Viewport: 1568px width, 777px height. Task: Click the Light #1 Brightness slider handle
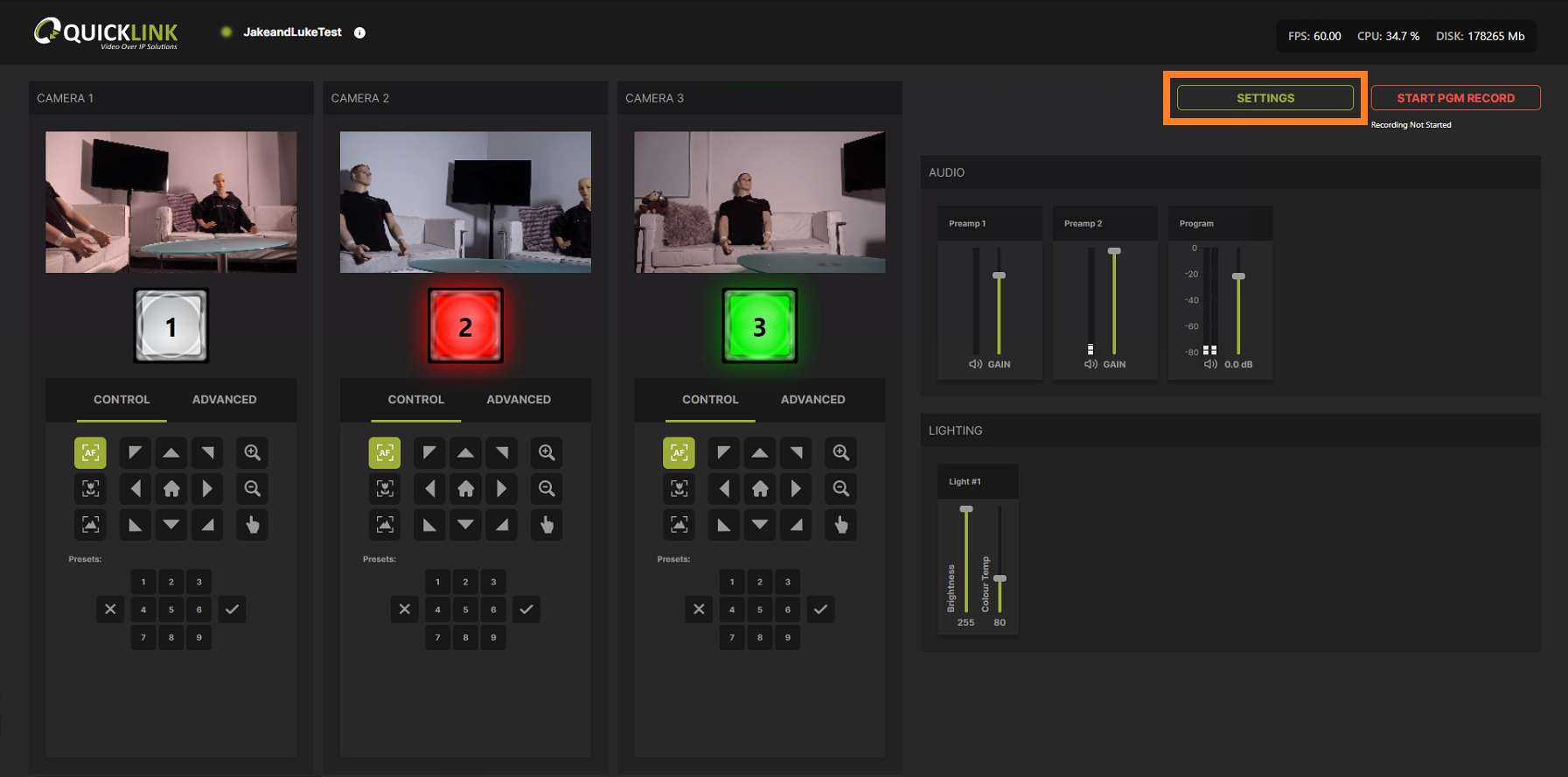pyautogui.click(x=966, y=508)
